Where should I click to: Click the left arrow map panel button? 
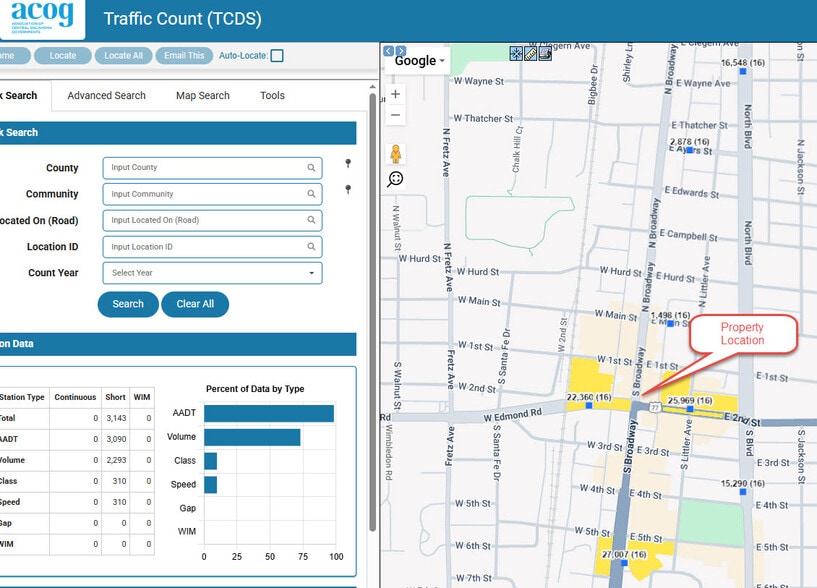coord(388,51)
